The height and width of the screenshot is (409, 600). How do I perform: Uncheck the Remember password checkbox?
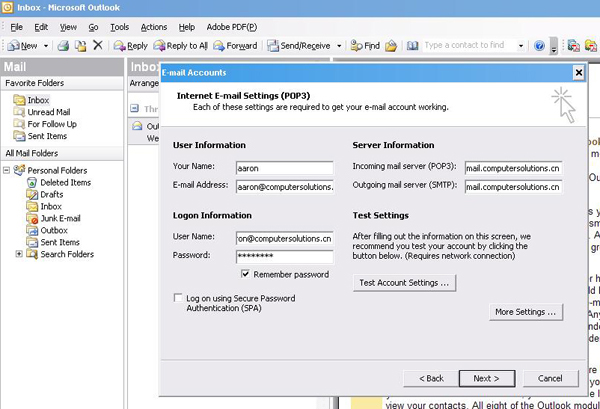245,274
